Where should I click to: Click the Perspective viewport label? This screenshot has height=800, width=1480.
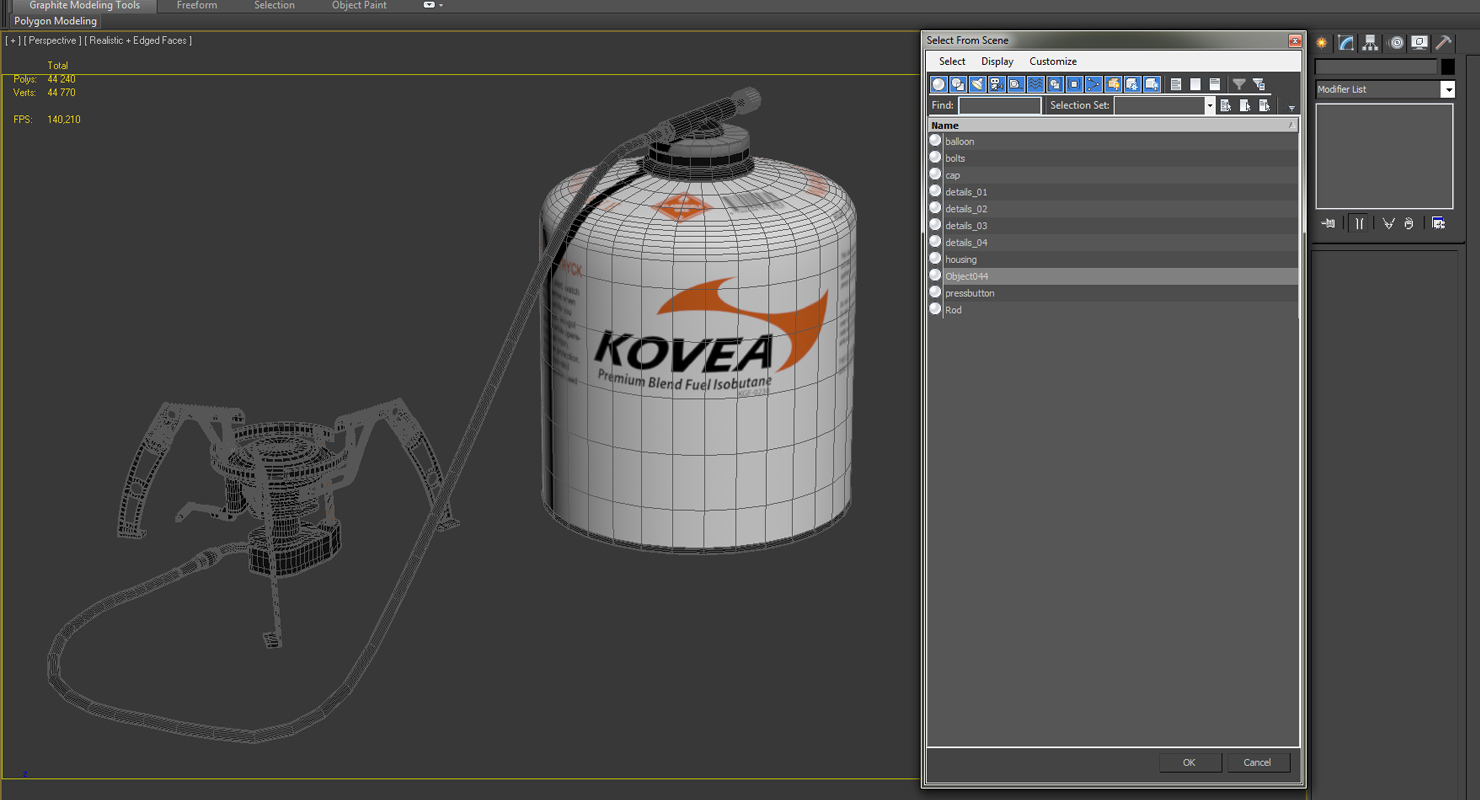pyautogui.click(x=52, y=40)
